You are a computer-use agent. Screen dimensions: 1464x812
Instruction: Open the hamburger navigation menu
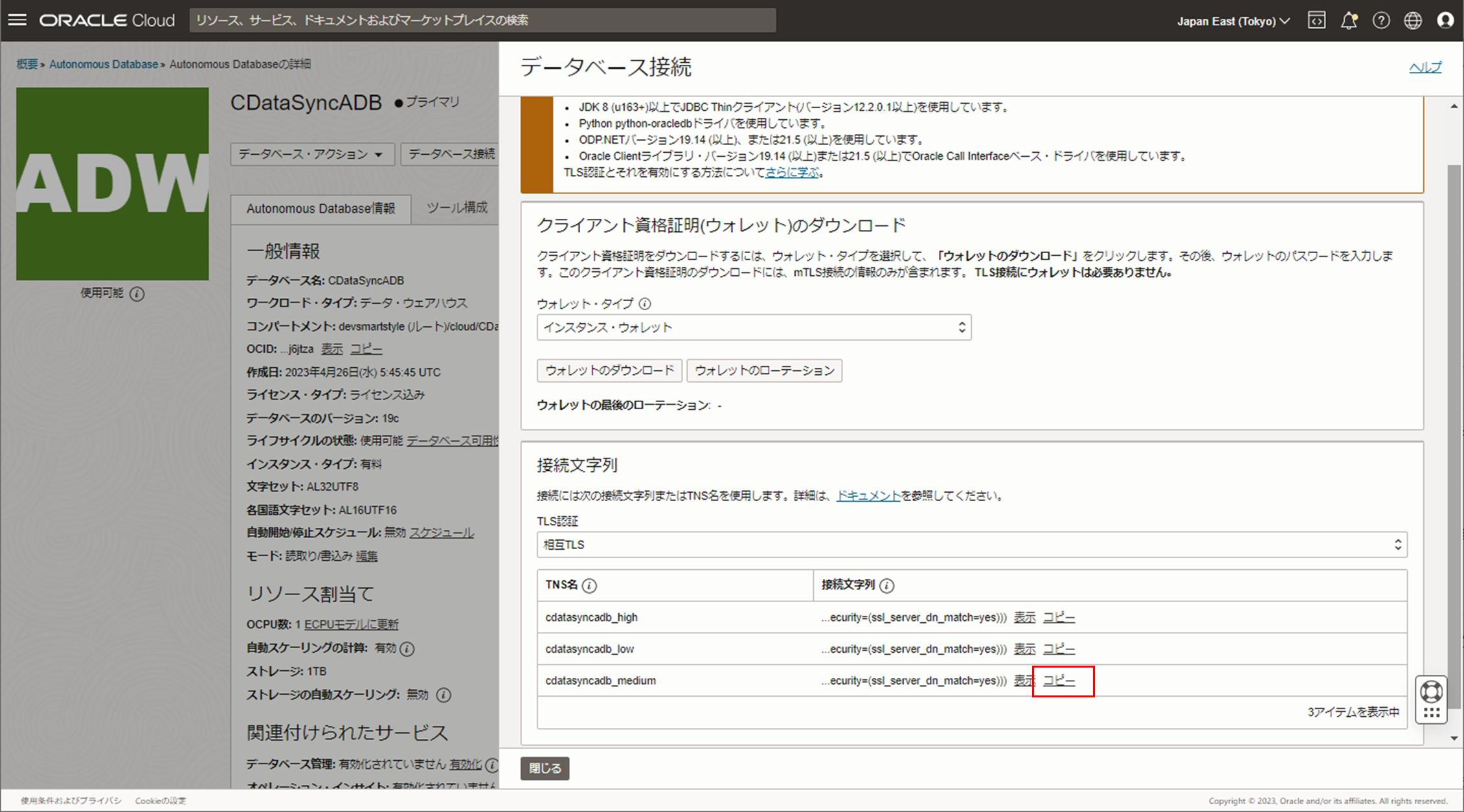(x=17, y=20)
